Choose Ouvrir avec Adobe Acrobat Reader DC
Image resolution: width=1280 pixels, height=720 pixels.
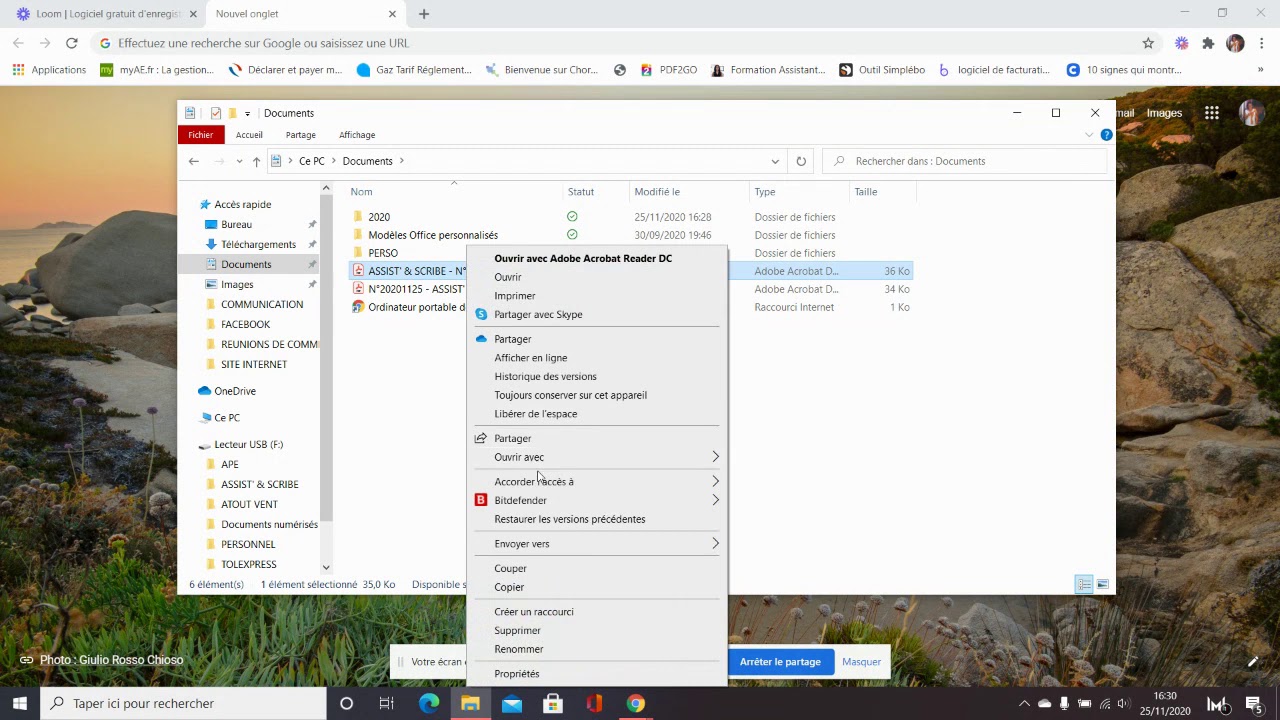[583, 258]
